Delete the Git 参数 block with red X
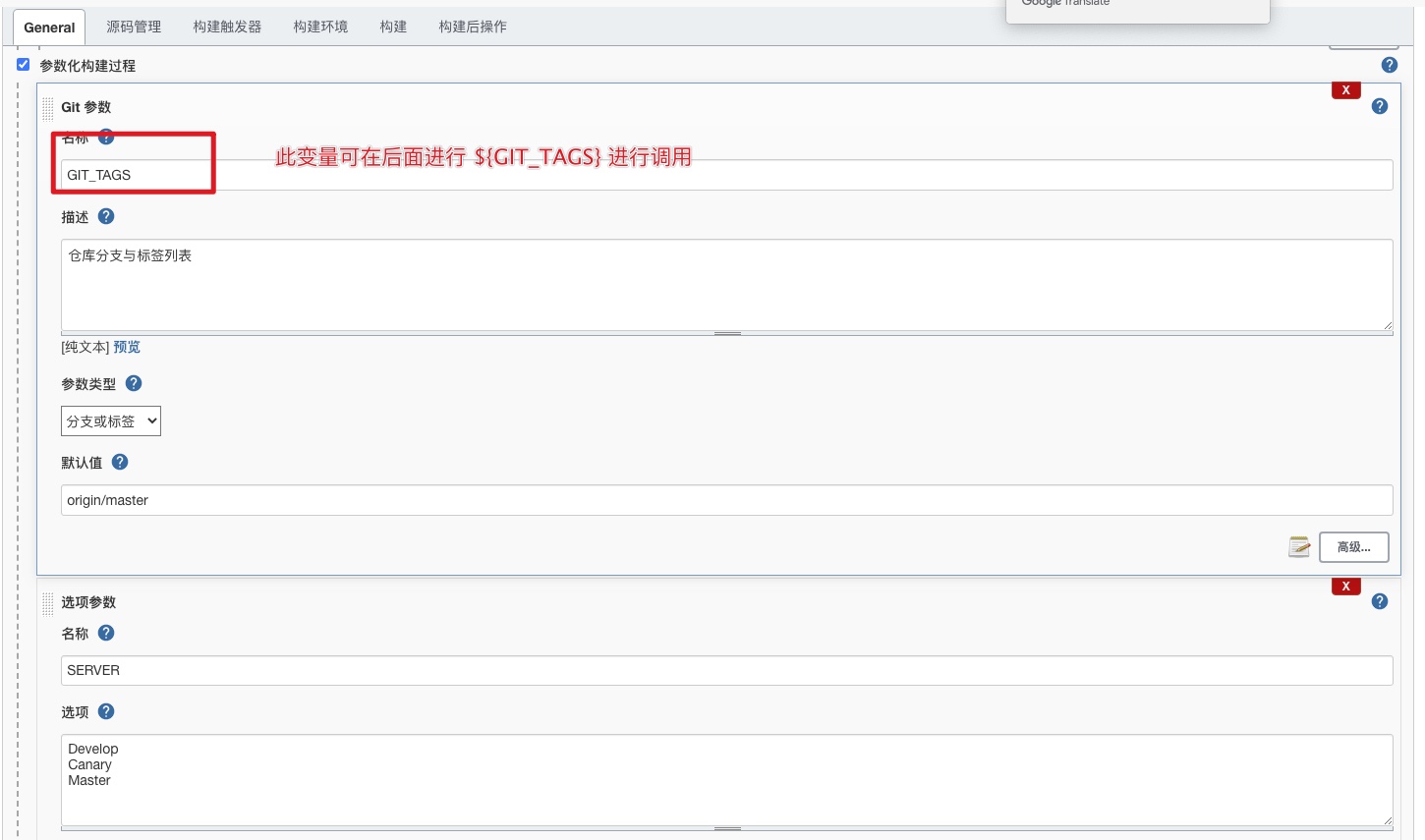The height and width of the screenshot is (840, 1425). (x=1345, y=89)
